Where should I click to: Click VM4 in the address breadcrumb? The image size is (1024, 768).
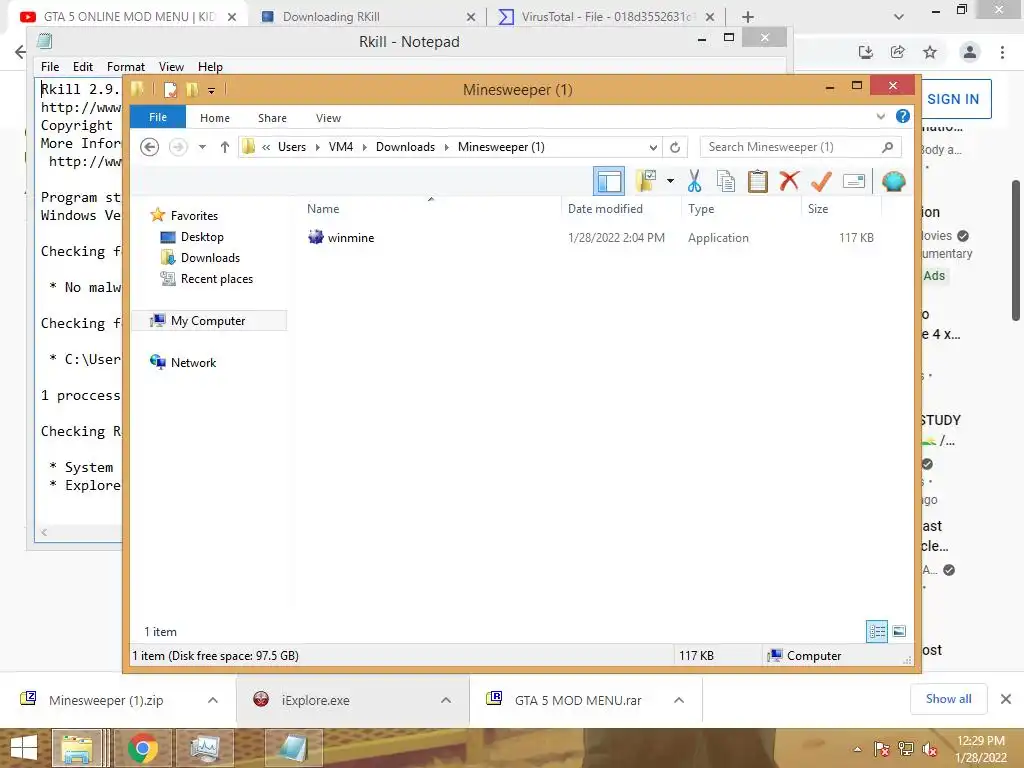click(341, 147)
